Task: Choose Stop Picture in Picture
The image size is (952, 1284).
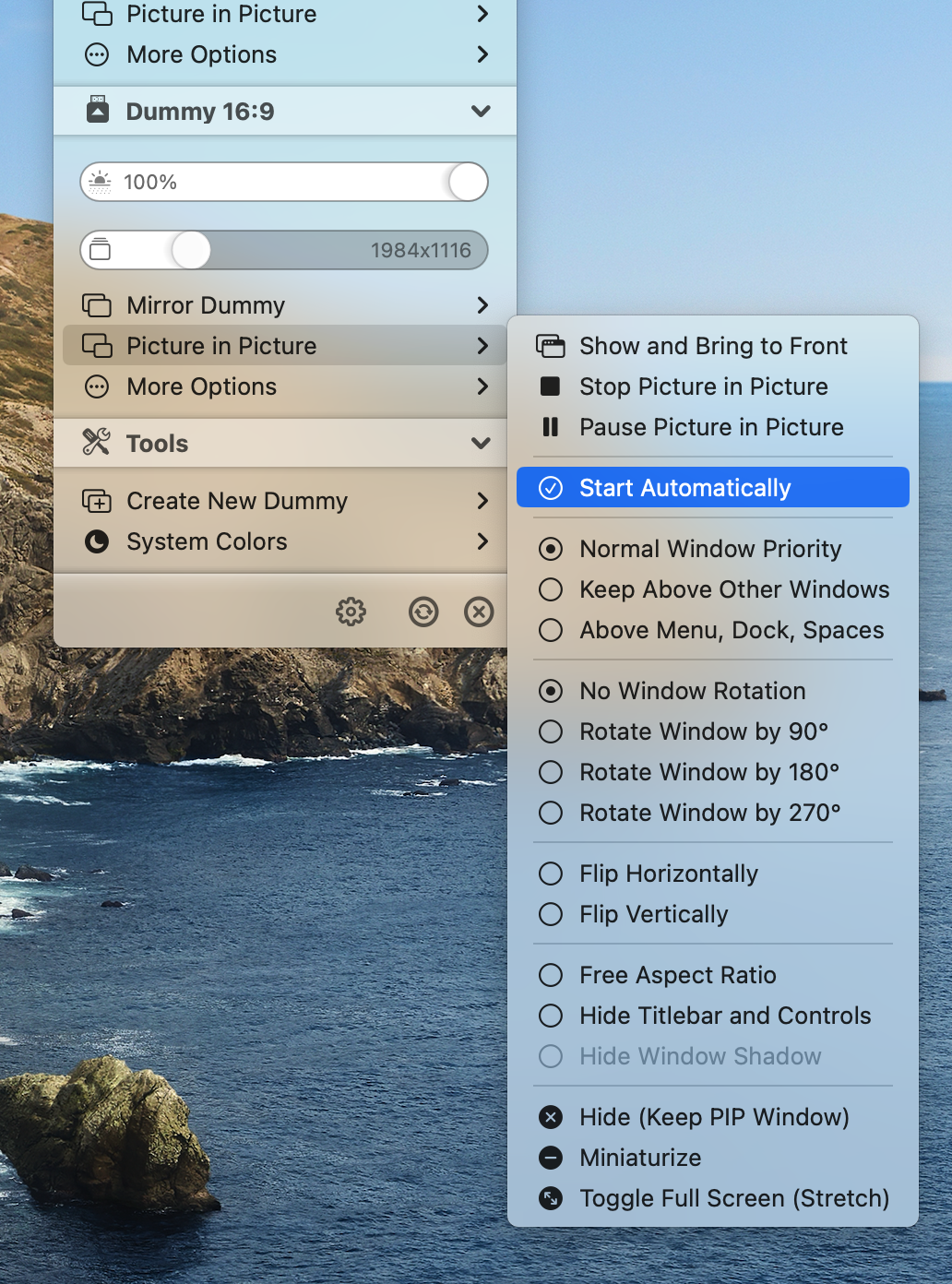Action: 703,386
